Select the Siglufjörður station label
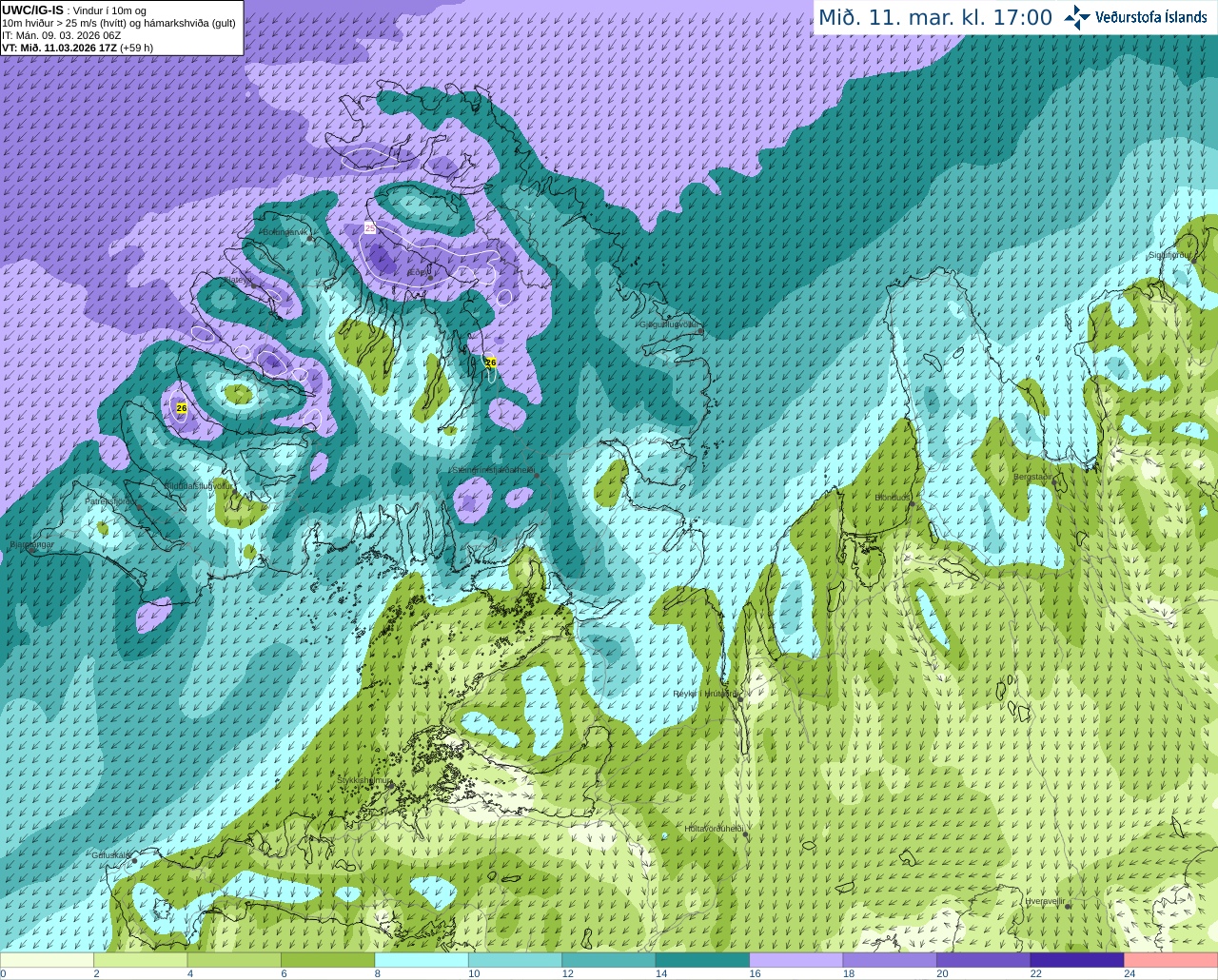 pyautogui.click(x=1169, y=255)
